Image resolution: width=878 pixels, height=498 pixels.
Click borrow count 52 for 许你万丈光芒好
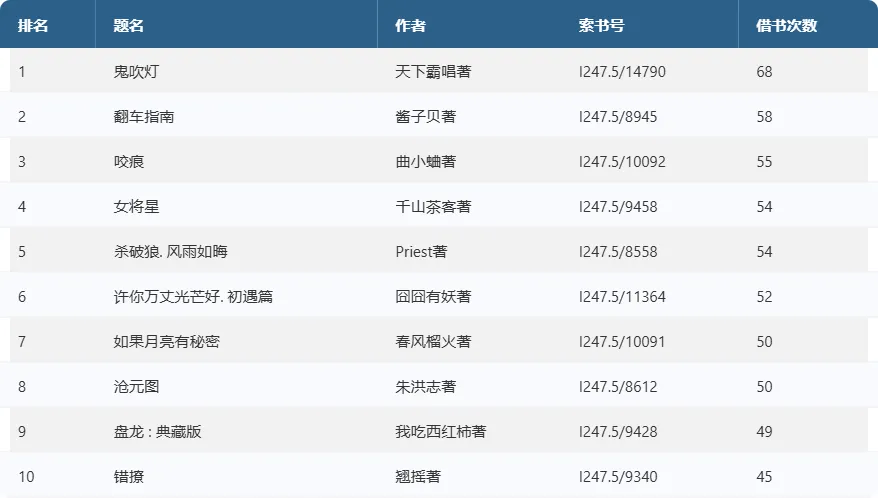pyautogui.click(x=764, y=297)
